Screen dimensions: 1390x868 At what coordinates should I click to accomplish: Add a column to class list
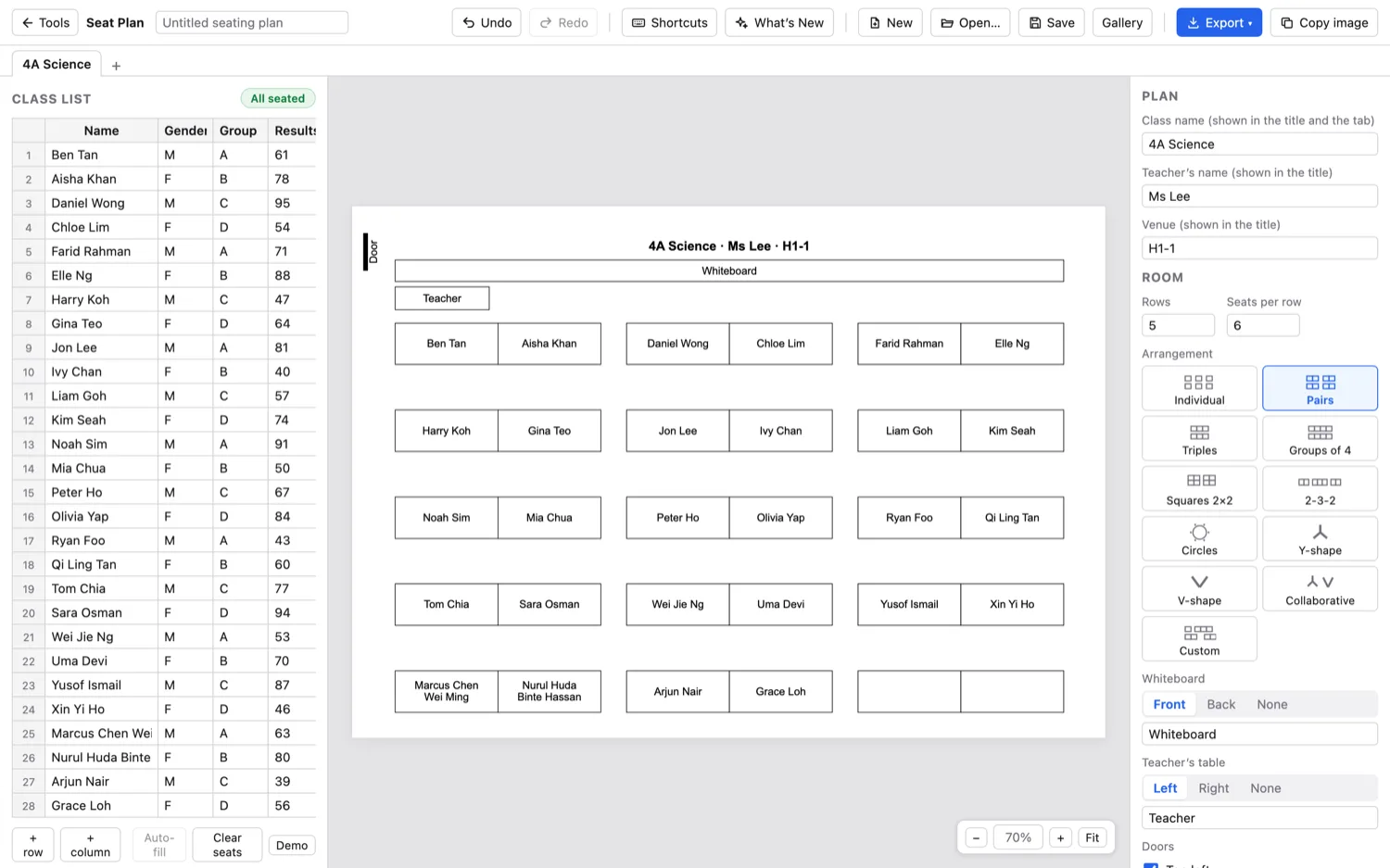tap(90, 845)
